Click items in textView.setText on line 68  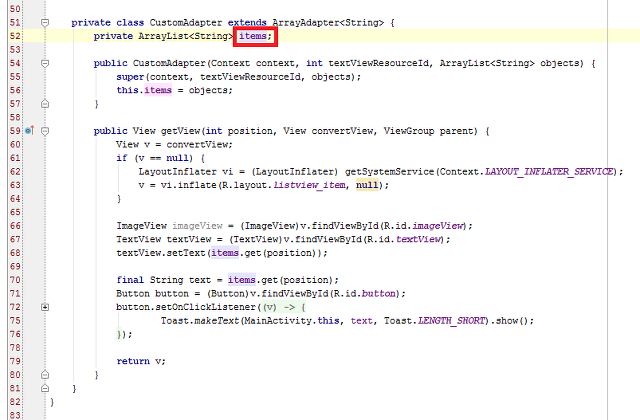tap(225, 253)
